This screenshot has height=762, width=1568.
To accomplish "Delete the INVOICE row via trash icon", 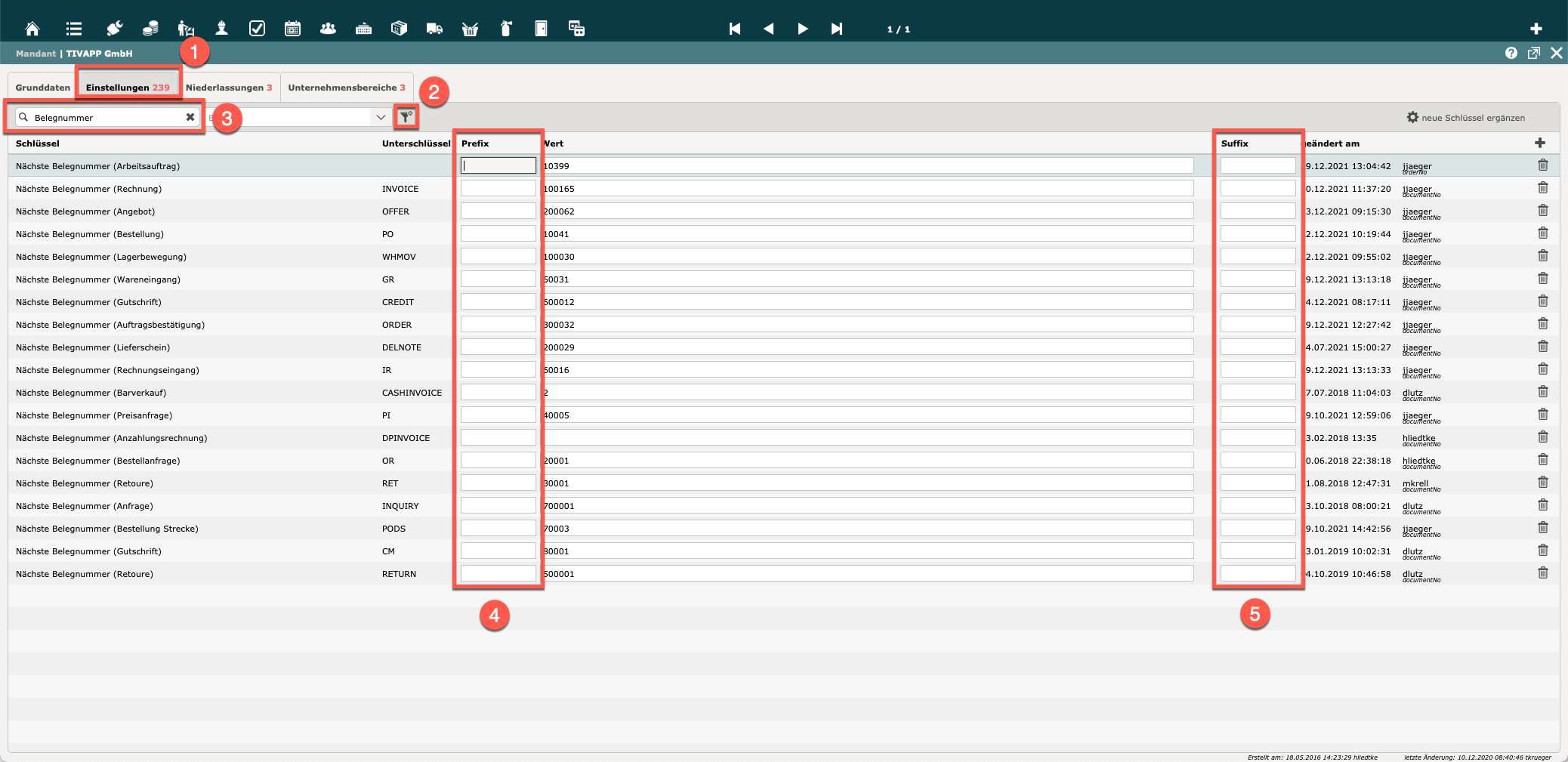I will pos(1542,187).
